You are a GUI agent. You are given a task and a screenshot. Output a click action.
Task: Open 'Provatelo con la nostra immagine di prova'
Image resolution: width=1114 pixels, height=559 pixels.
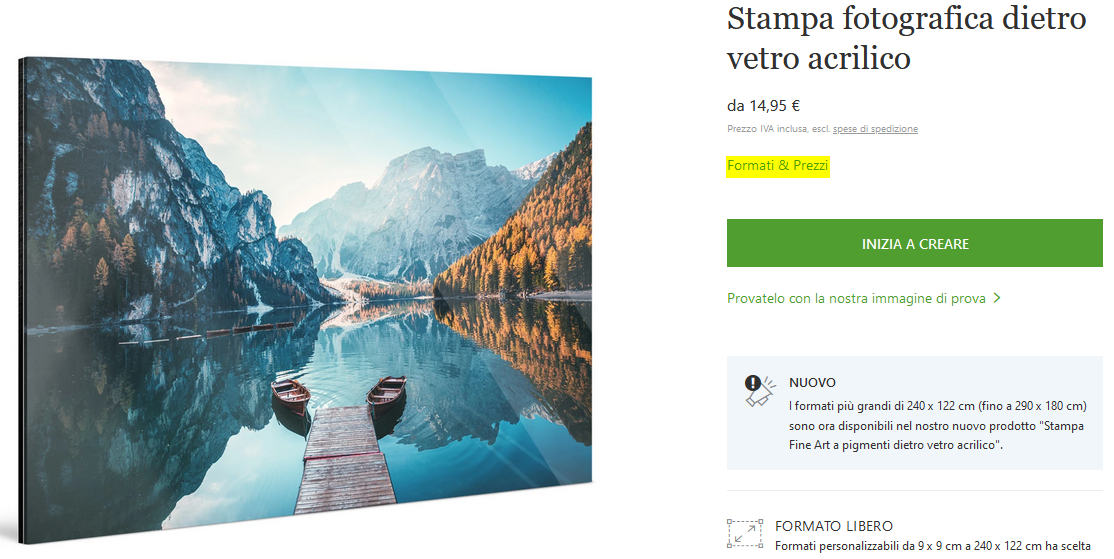point(856,298)
